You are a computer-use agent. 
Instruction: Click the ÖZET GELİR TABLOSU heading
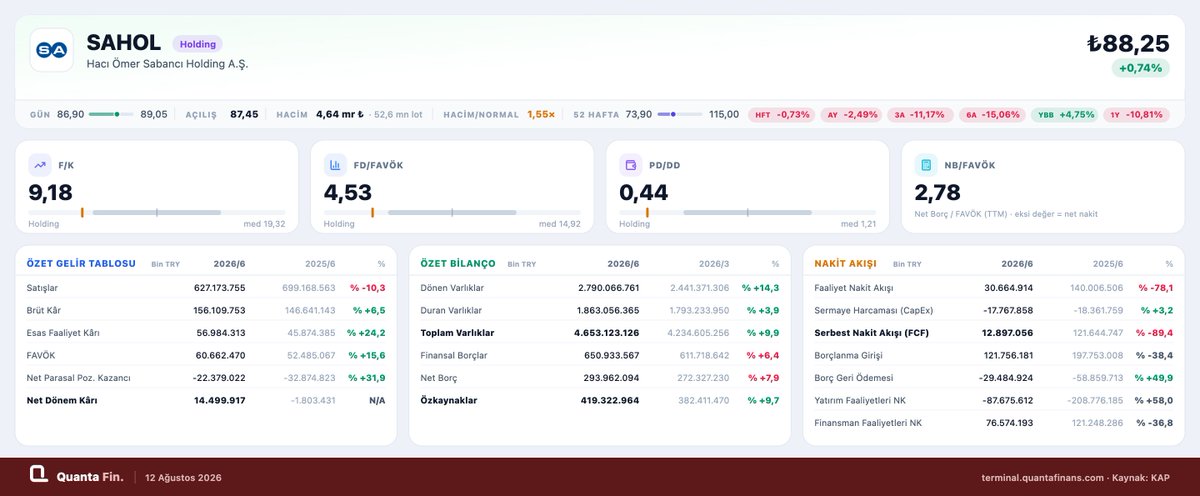pos(79,263)
